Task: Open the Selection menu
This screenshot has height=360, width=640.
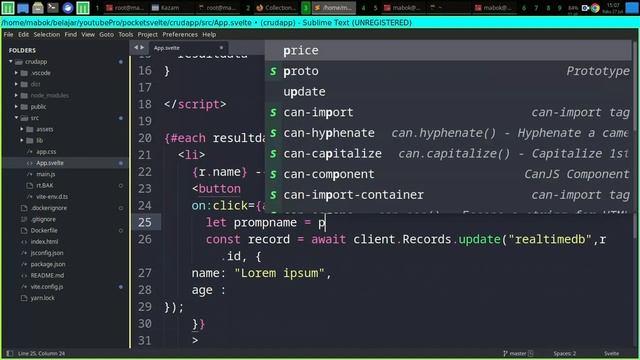Action: (47, 35)
